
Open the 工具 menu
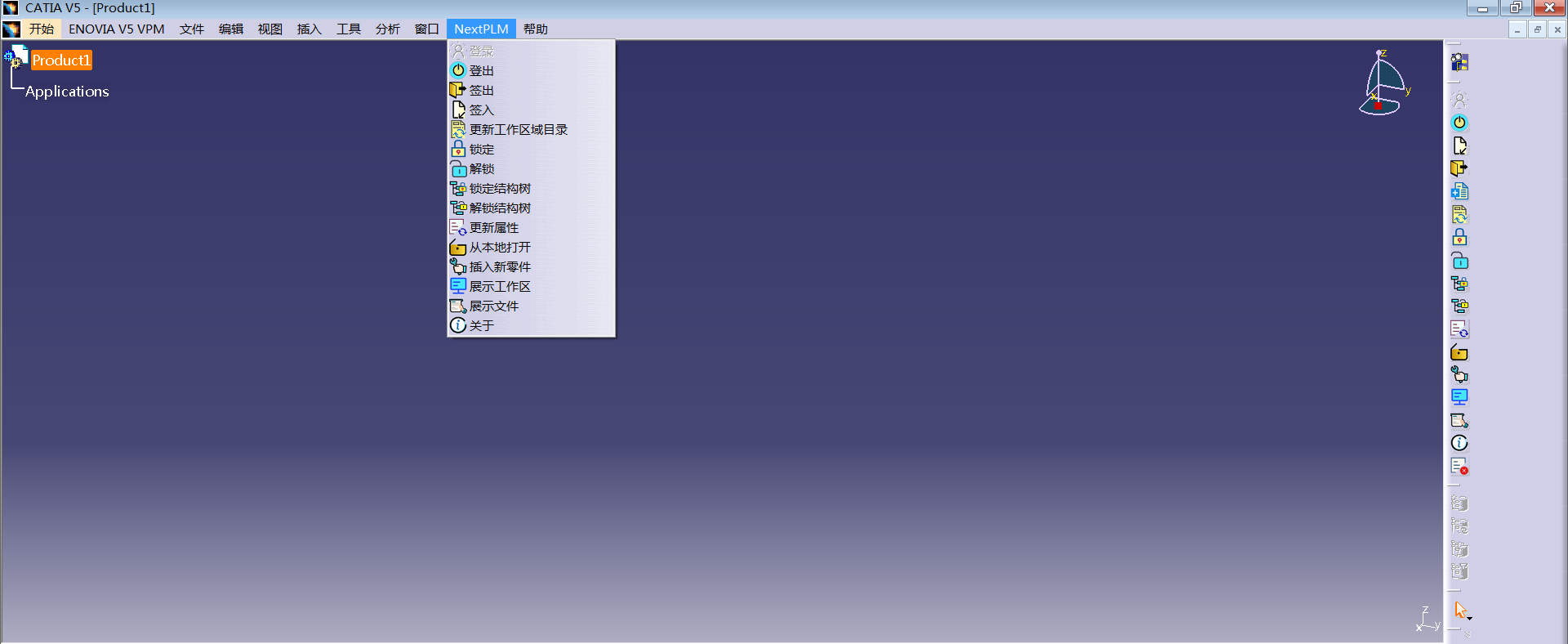point(349,29)
